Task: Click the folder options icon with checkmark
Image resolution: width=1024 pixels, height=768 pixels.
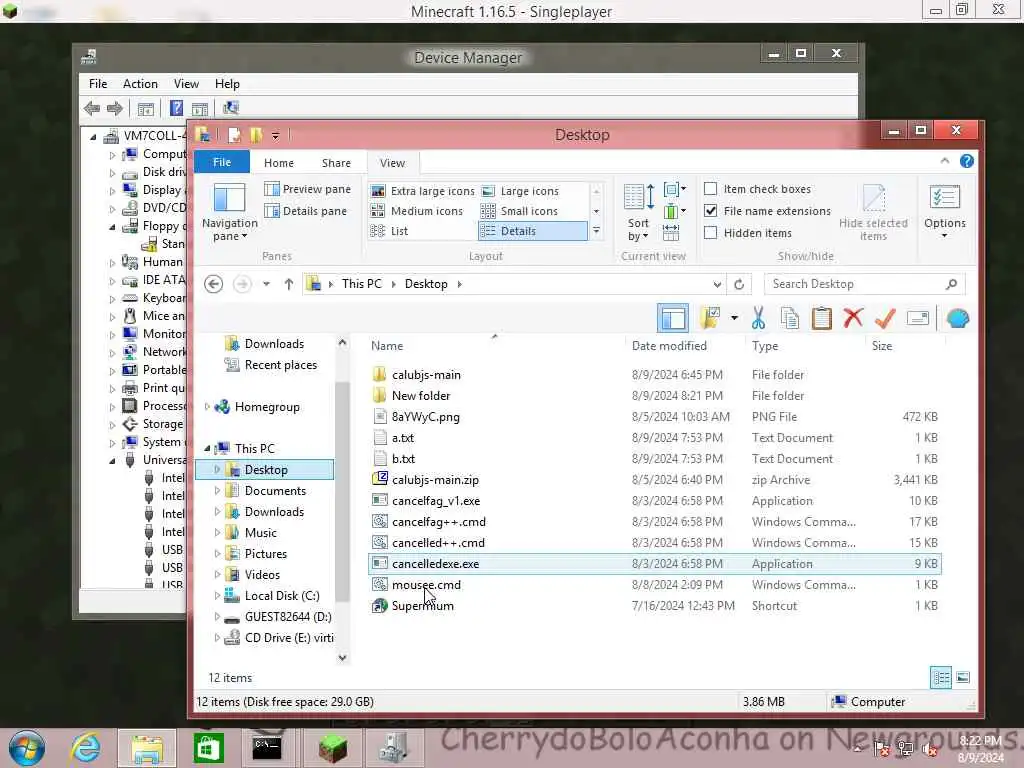Action: [x=710, y=319]
